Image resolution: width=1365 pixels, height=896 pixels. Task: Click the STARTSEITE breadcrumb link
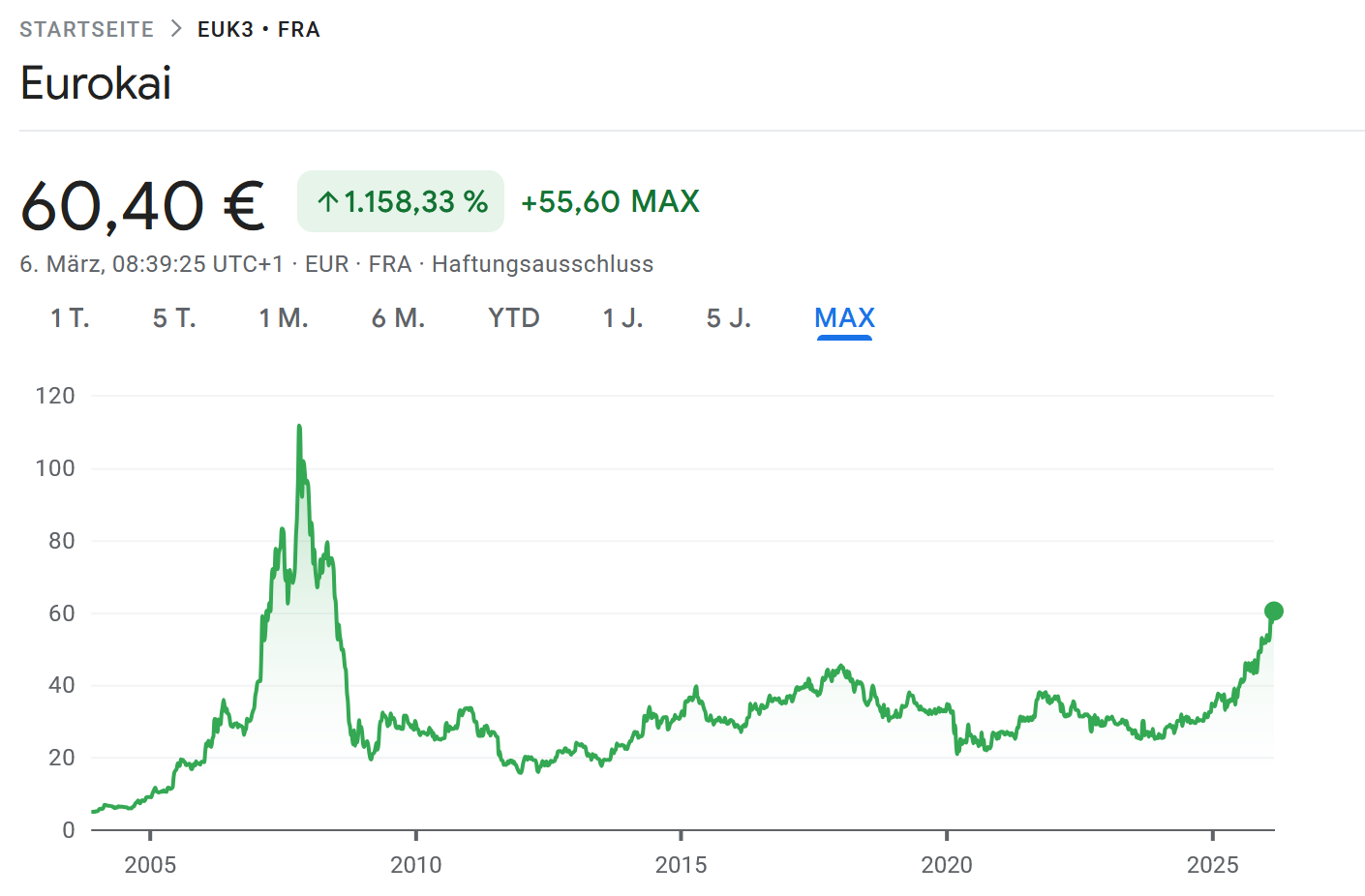tap(86, 29)
